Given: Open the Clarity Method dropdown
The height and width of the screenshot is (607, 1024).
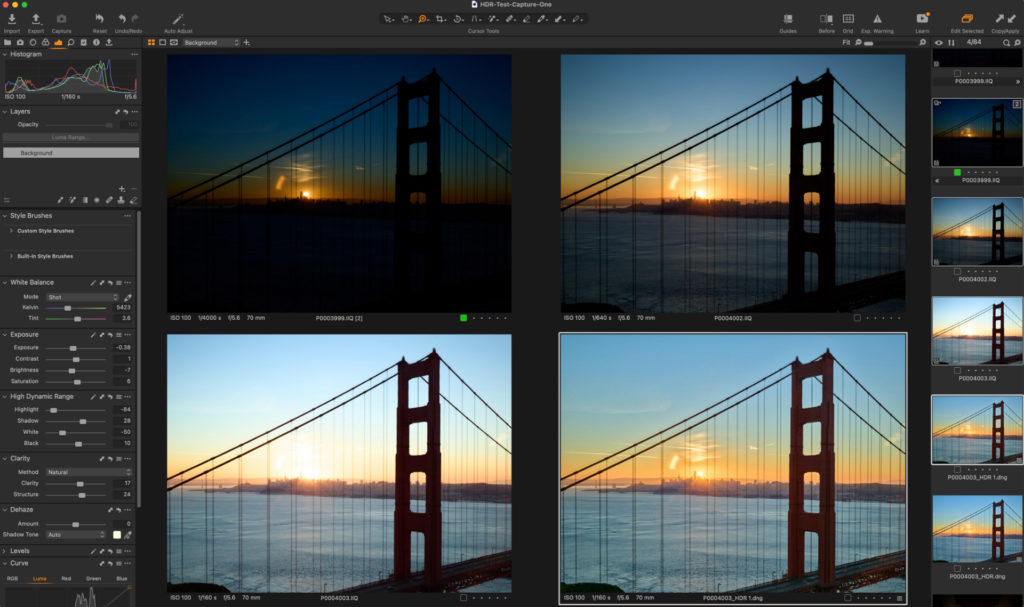Looking at the screenshot, I should tap(88, 472).
